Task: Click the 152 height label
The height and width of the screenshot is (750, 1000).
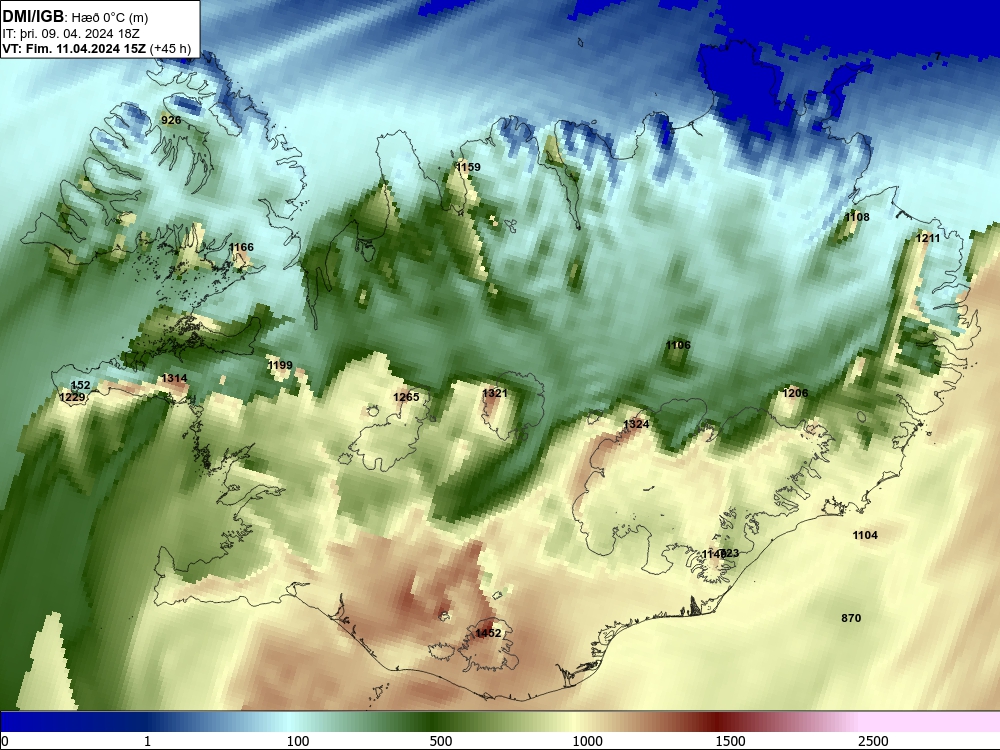Action: click(80, 385)
